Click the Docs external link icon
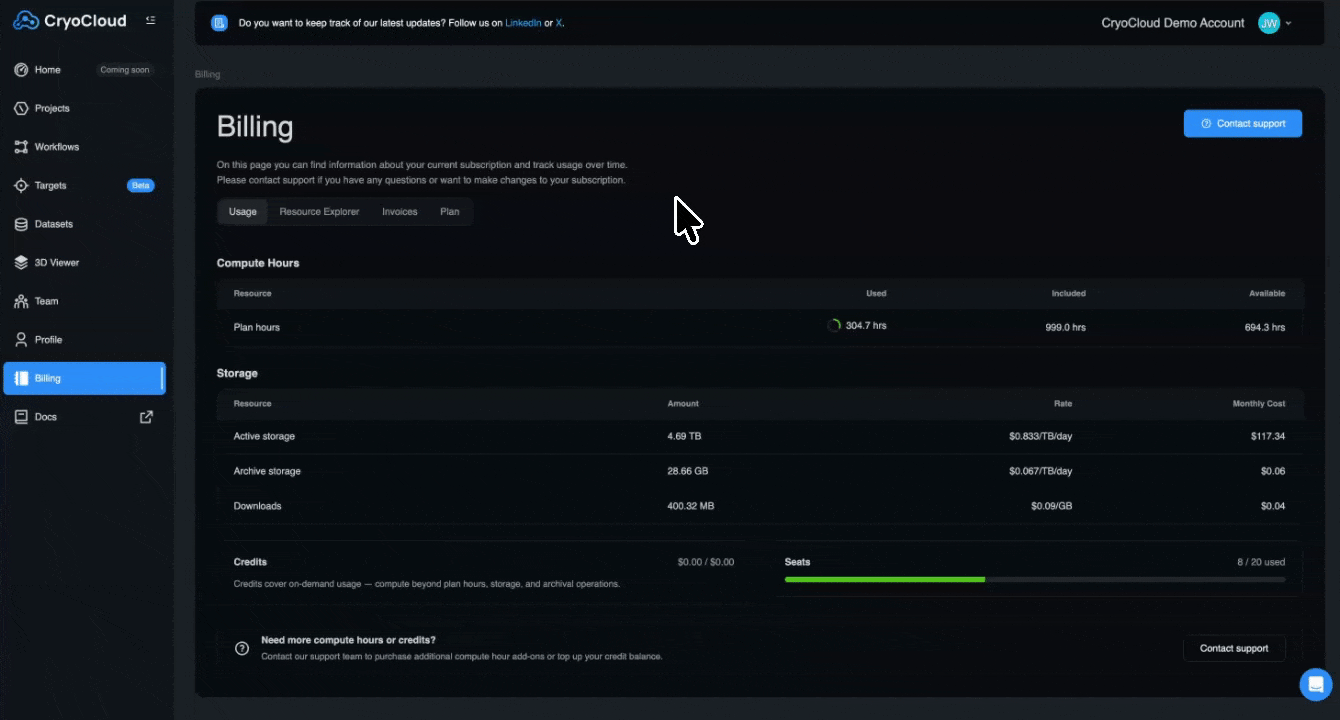The width and height of the screenshot is (1340, 720). pos(146,417)
